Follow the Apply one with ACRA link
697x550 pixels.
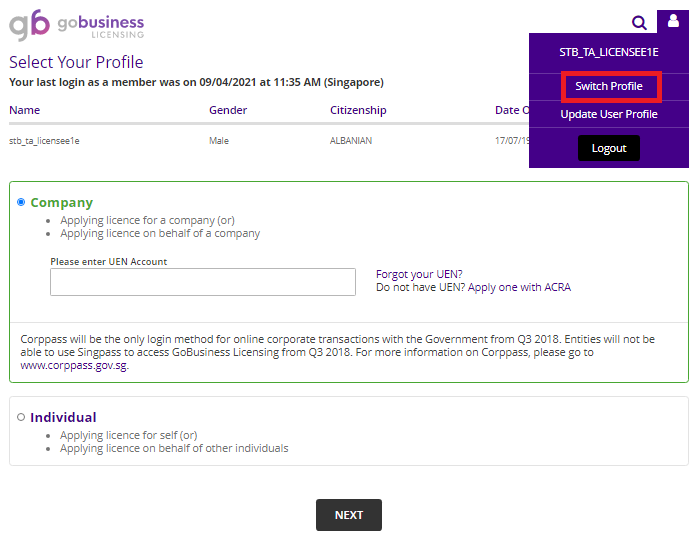[519, 287]
